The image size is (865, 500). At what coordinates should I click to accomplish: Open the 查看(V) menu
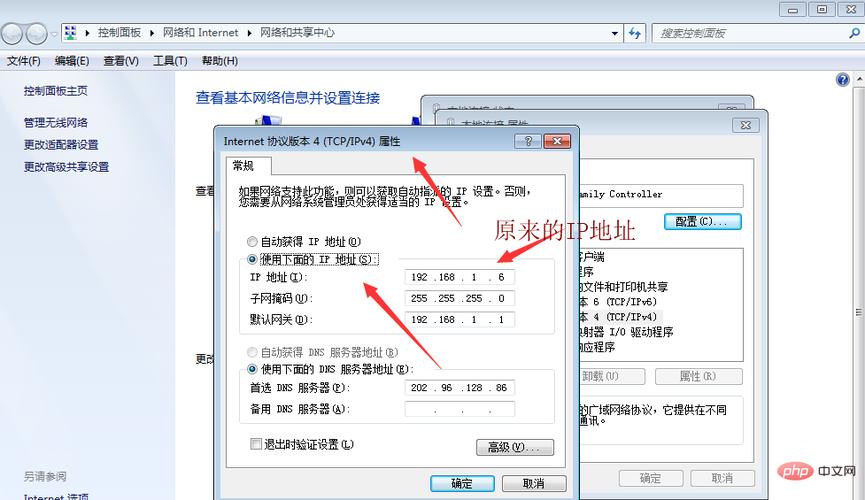[121, 61]
